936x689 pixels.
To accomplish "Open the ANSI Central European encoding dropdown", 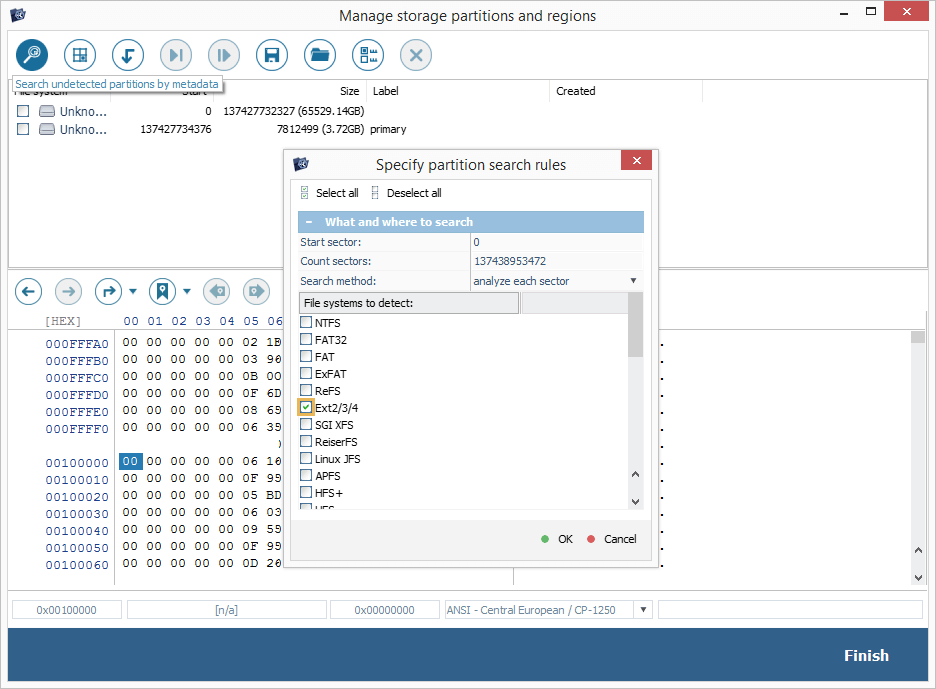I will tap(643, 609).
